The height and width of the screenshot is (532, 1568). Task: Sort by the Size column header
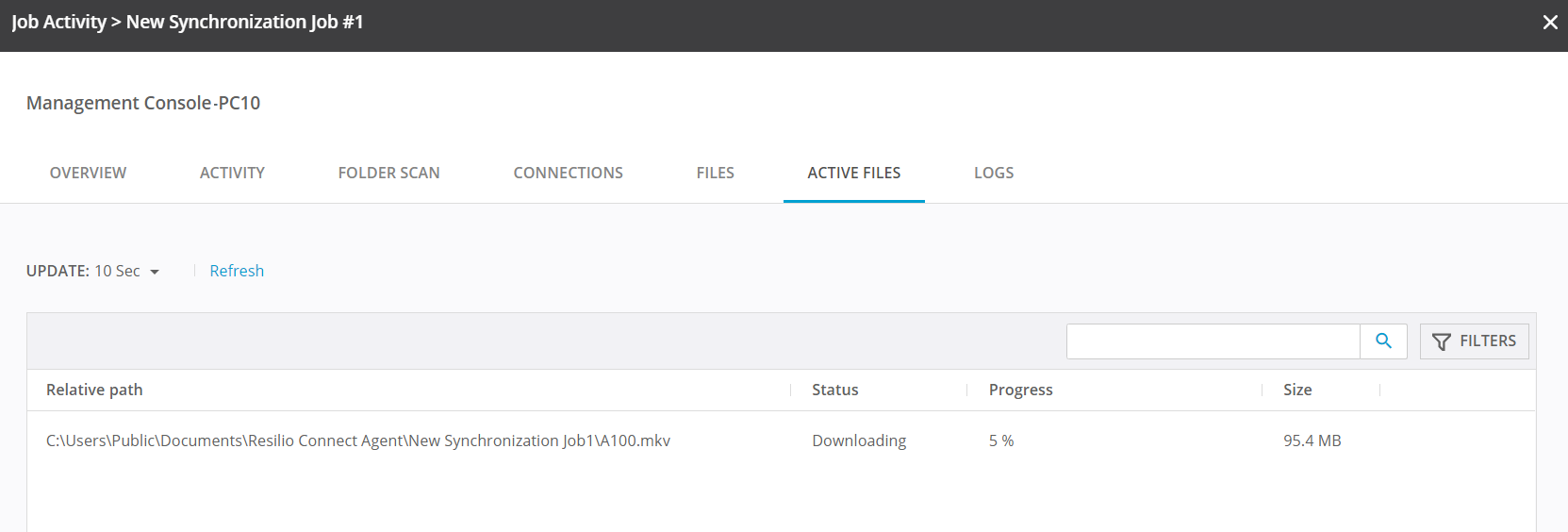1296,391
